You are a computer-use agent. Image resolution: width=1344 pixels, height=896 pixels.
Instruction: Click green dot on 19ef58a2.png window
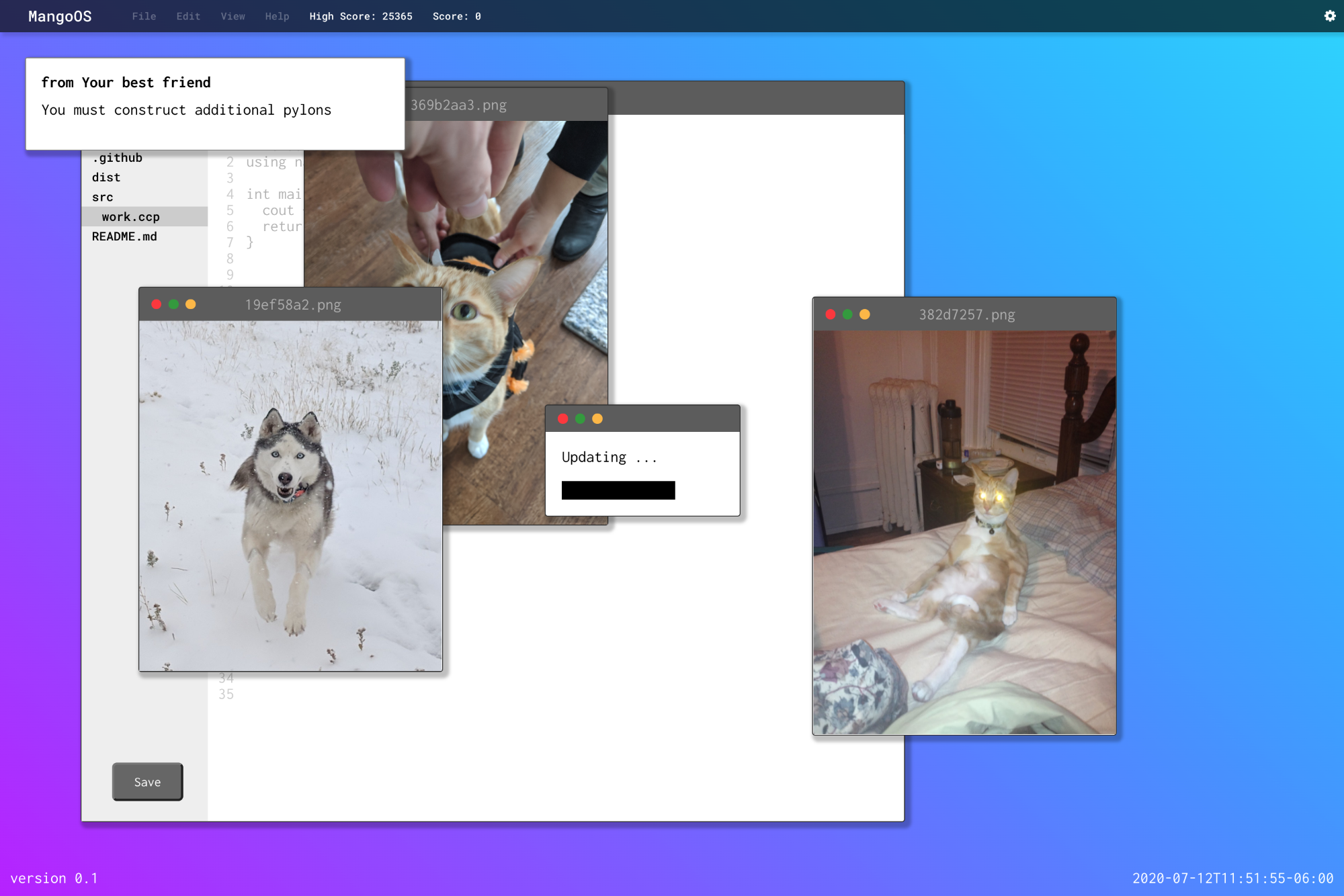(173, 304)
